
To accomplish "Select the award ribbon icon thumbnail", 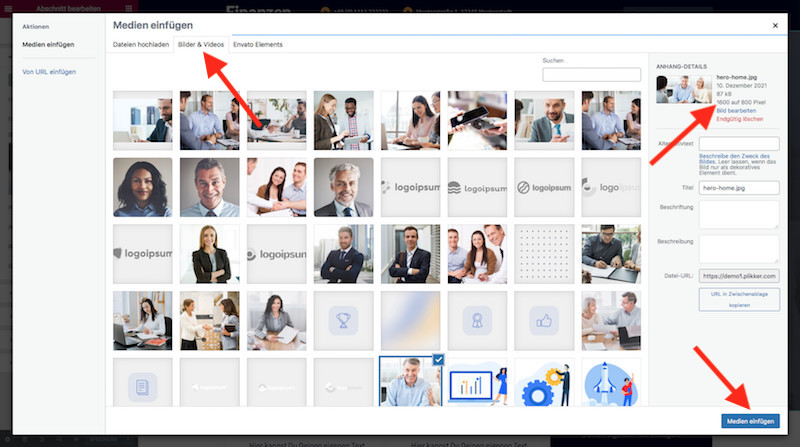I will 477,320.
